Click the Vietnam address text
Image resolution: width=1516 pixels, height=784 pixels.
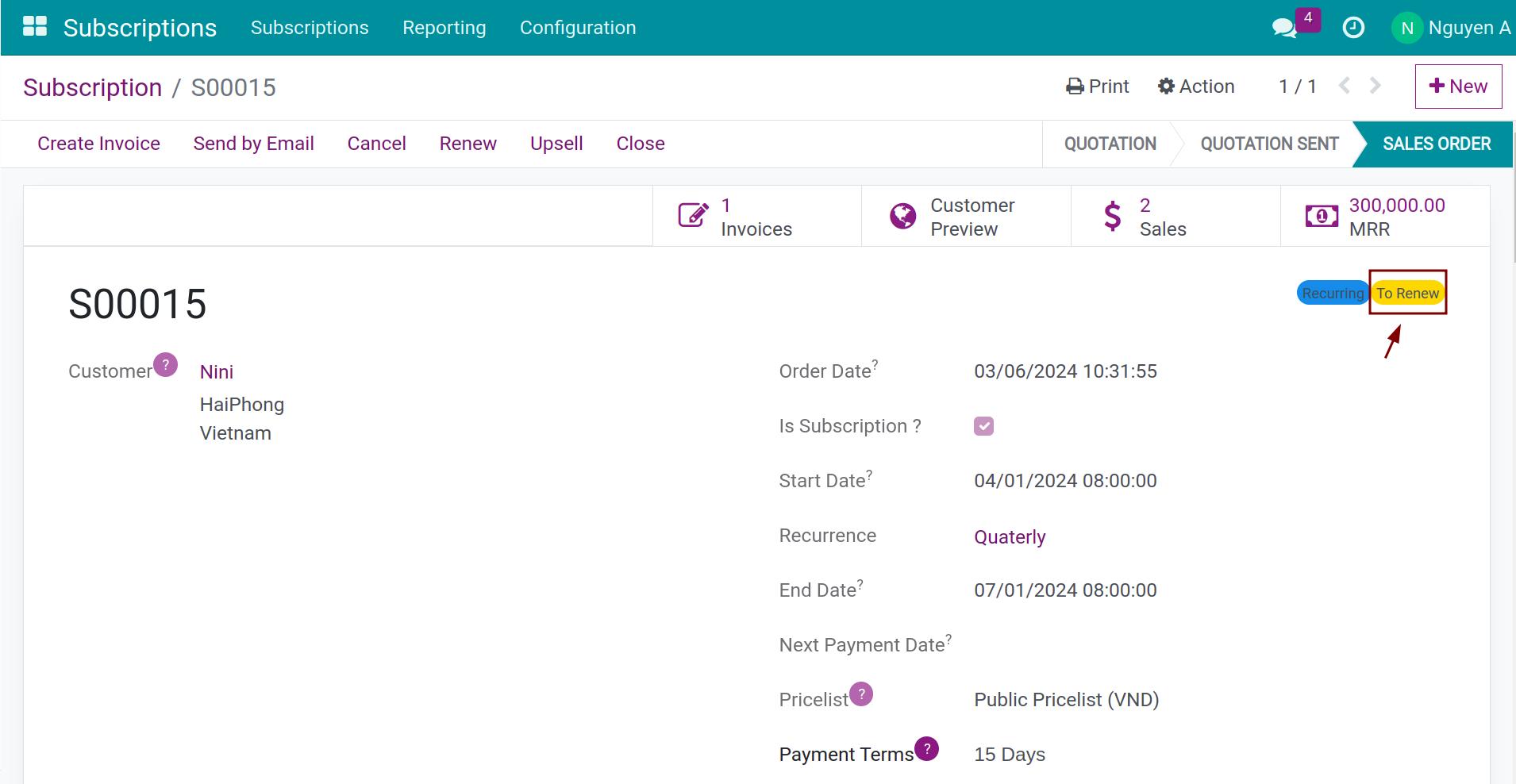pyautogui.click(x=236, y=433)
